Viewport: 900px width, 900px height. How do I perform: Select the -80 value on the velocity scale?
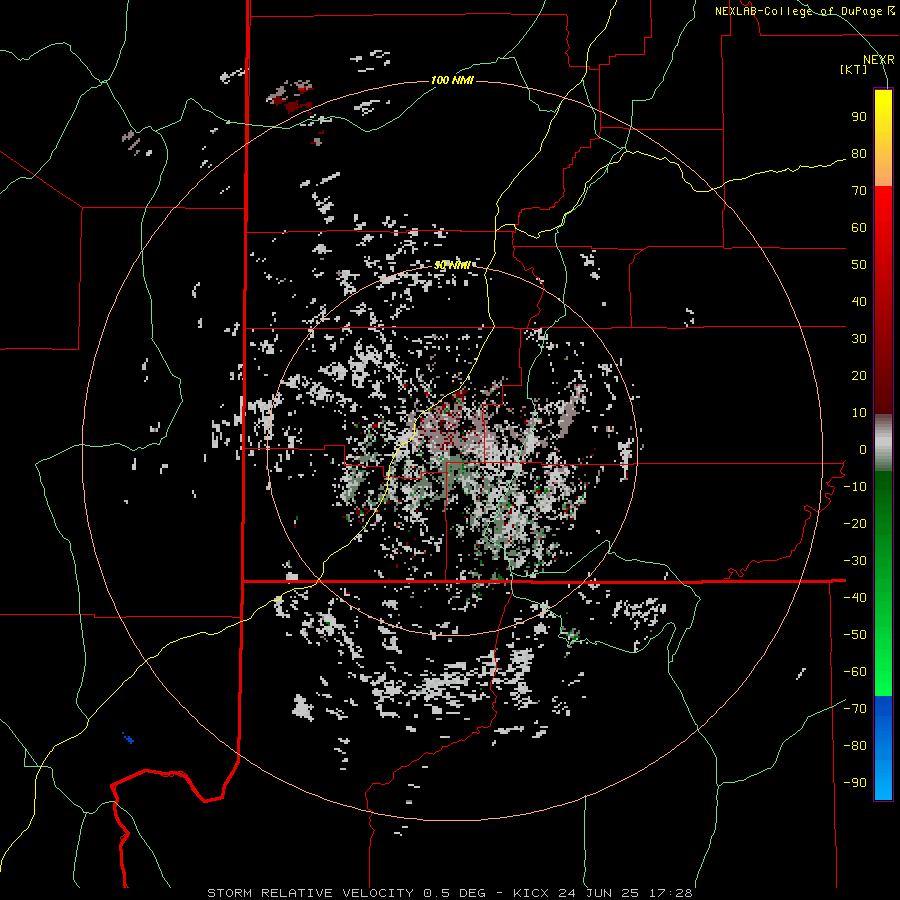click(x=855, y=746)
